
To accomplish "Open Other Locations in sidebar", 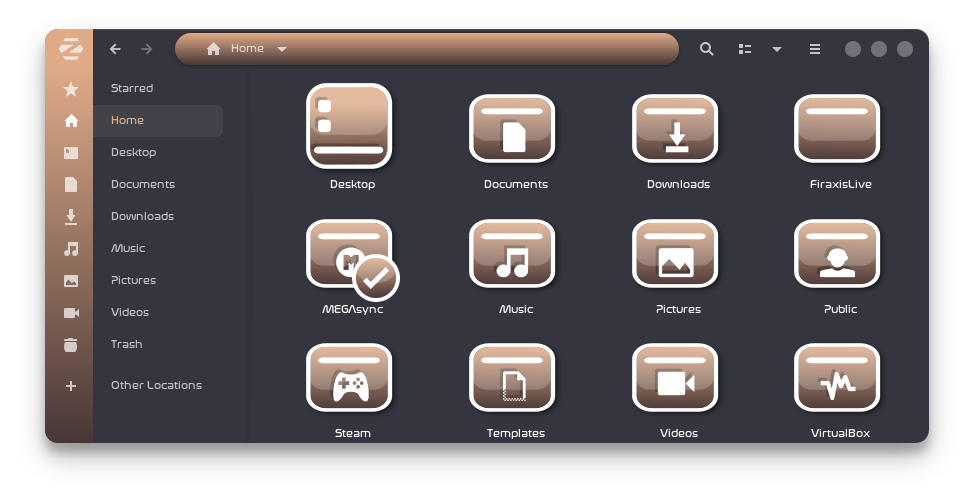I will (x=158, y=385).
